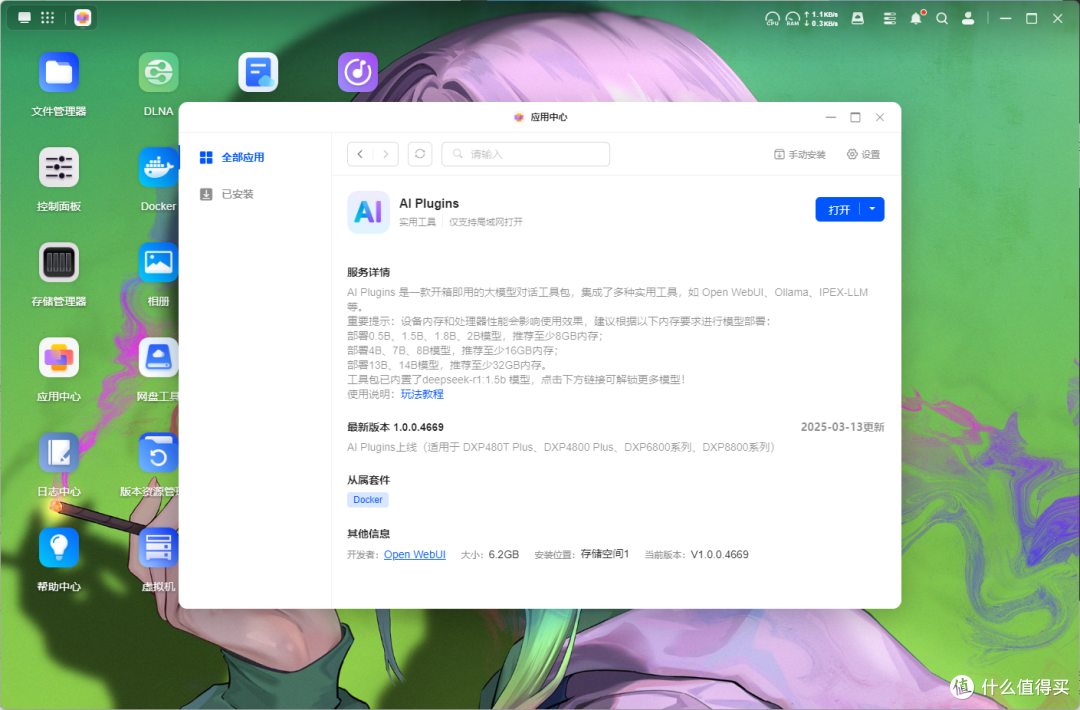The image size is (1080, 710).
Task: Go back with the left arrow button
Action: click(x=360, y=154)
